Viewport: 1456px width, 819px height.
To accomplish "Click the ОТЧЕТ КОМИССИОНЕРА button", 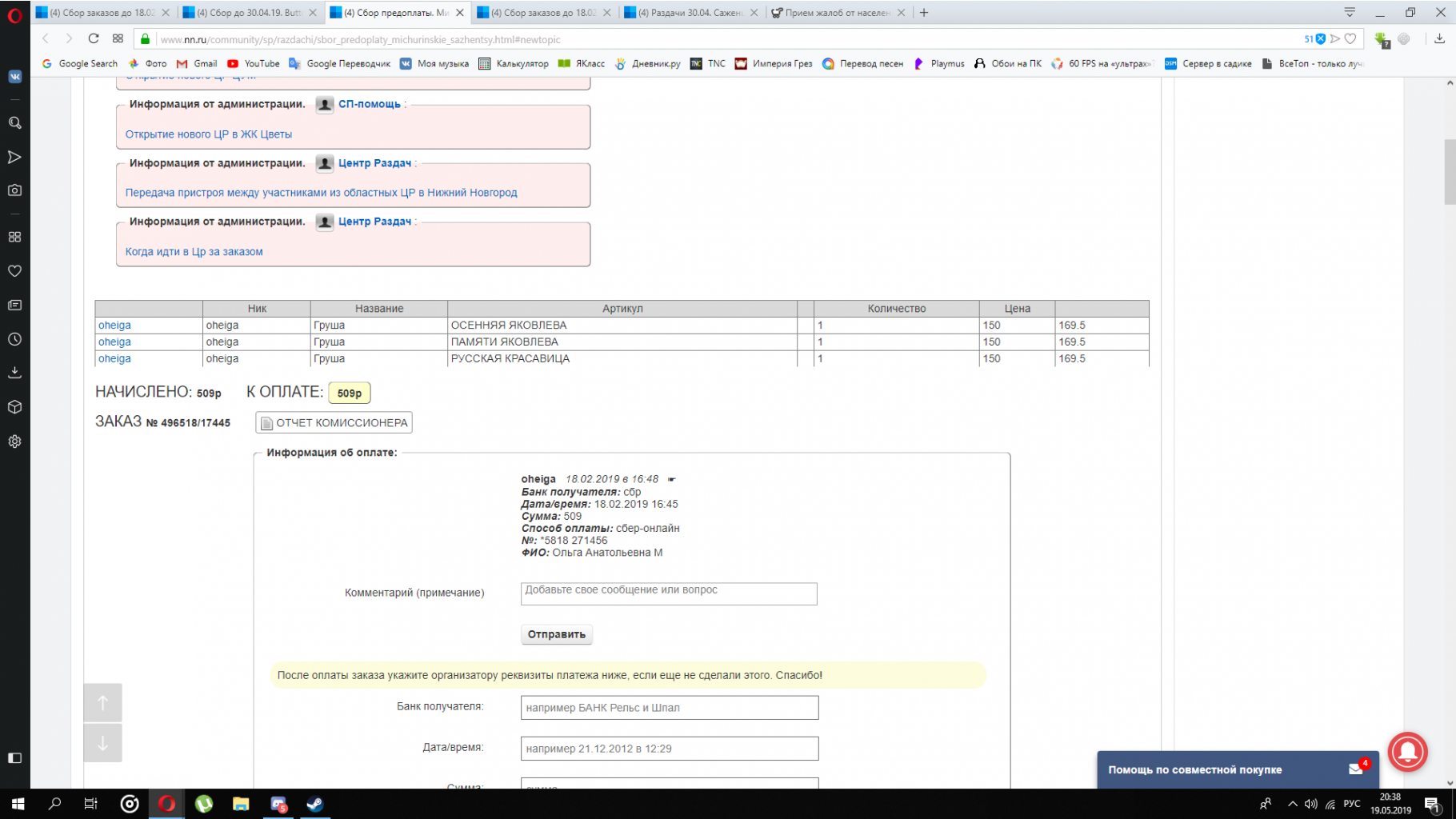I will click(334, 422).
